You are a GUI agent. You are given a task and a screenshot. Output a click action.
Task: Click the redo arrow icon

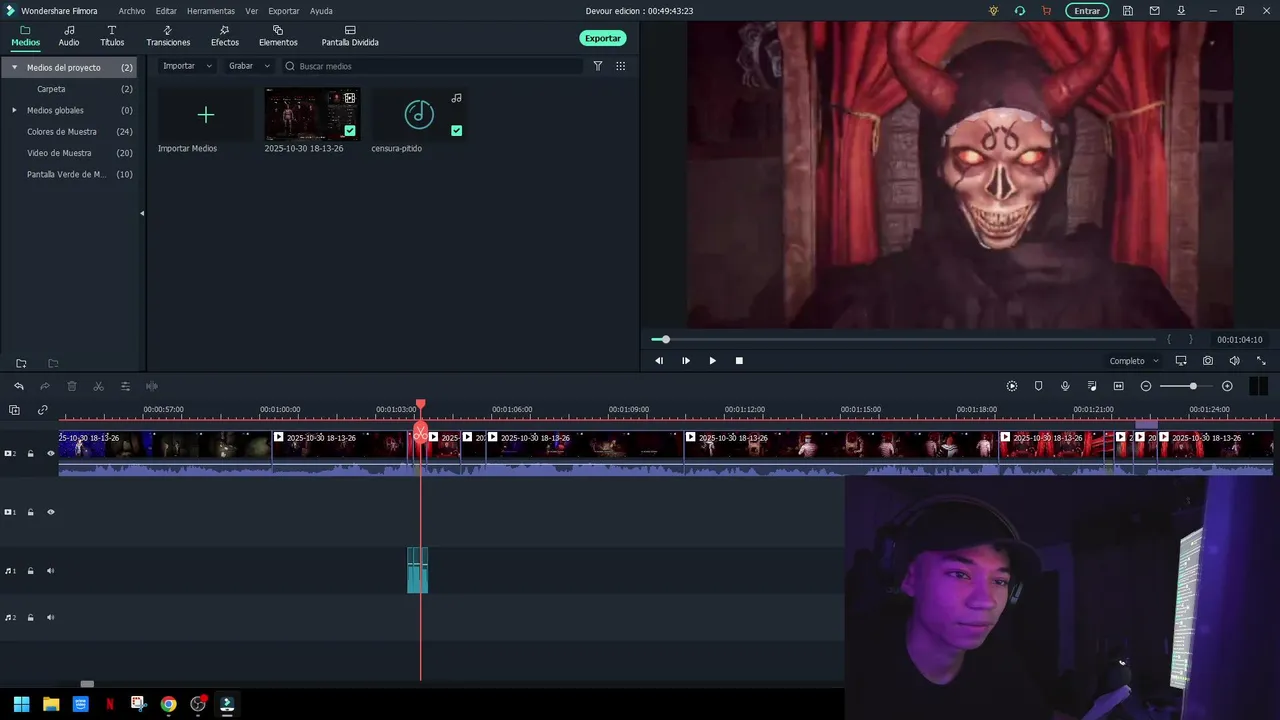tap(45, 386)
